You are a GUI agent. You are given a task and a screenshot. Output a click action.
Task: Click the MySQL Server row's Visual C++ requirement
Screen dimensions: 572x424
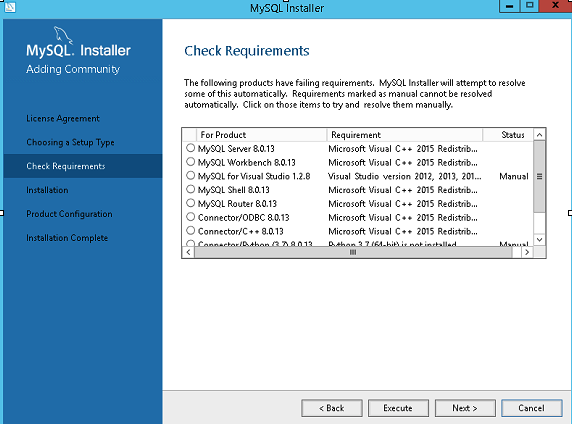(403, 149)
